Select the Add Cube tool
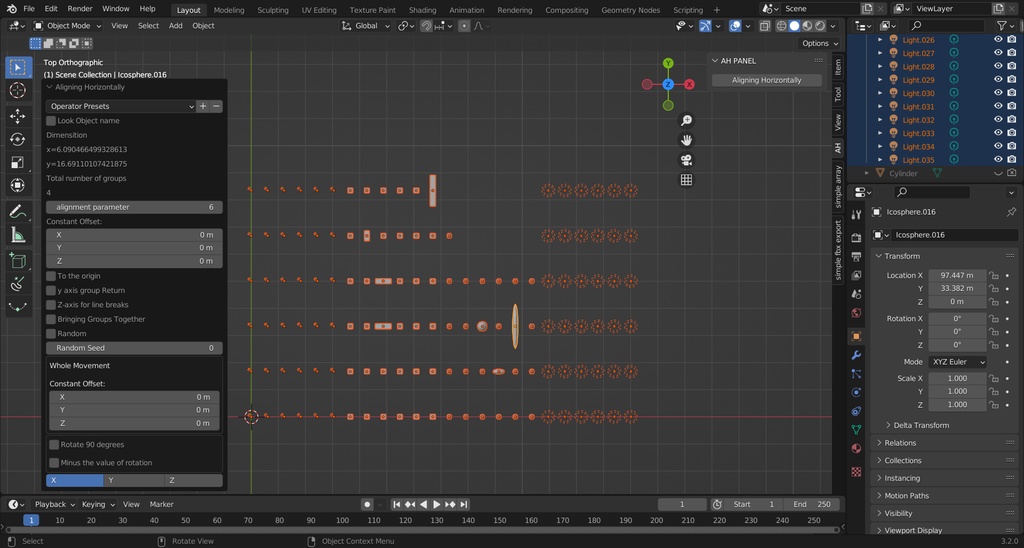 [18, 261]
